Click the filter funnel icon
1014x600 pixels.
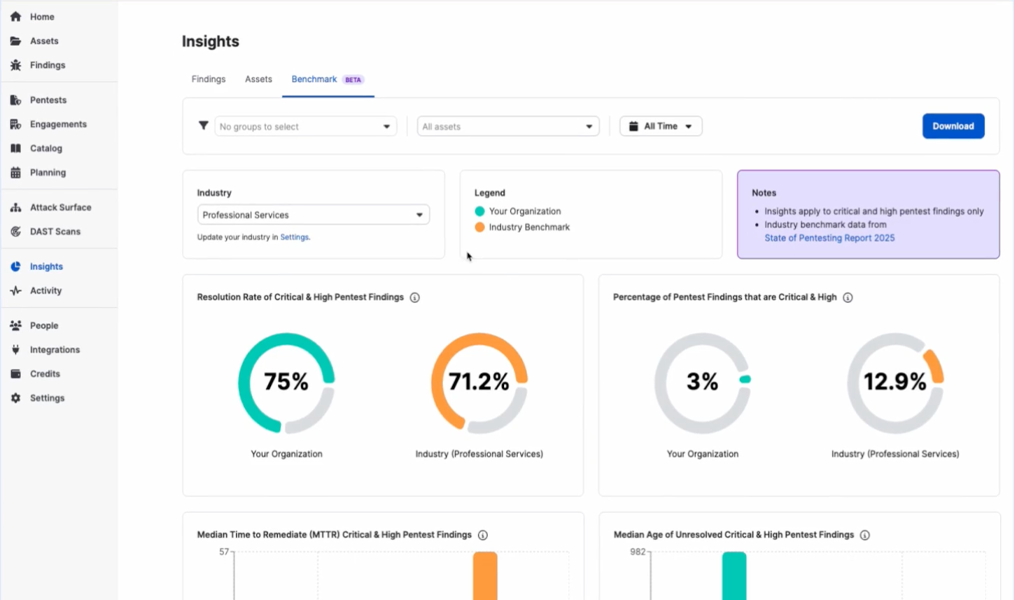pos(204,126)
